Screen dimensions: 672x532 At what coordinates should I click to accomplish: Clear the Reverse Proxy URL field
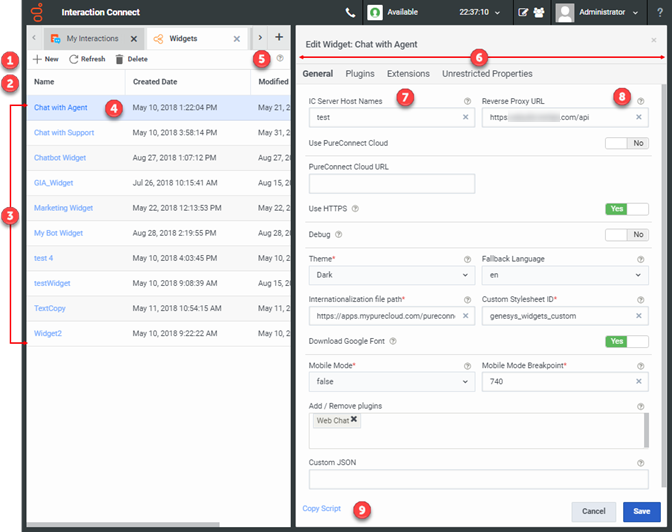639,117
